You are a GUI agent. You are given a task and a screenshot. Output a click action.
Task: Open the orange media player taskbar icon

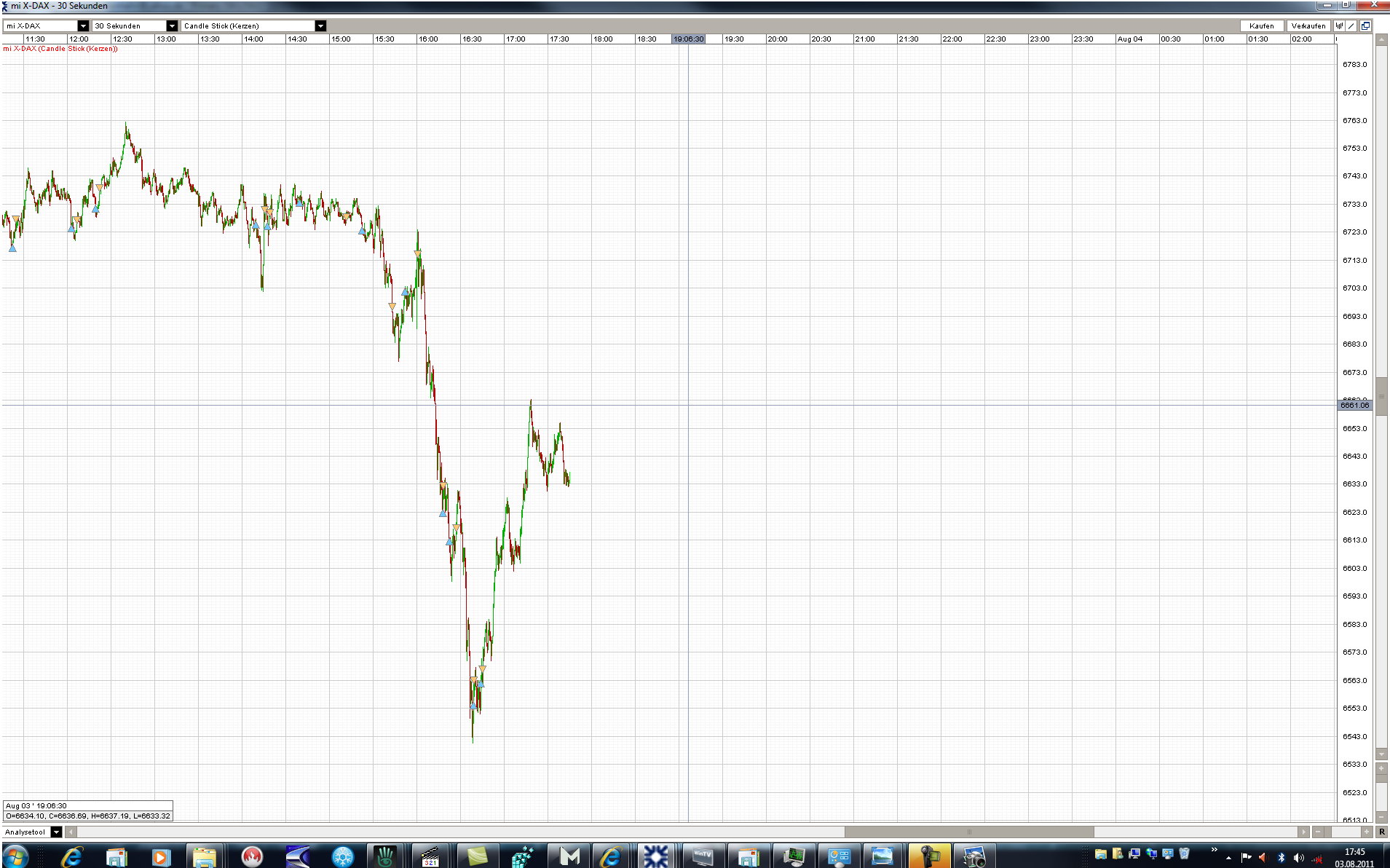coord(160,856)
